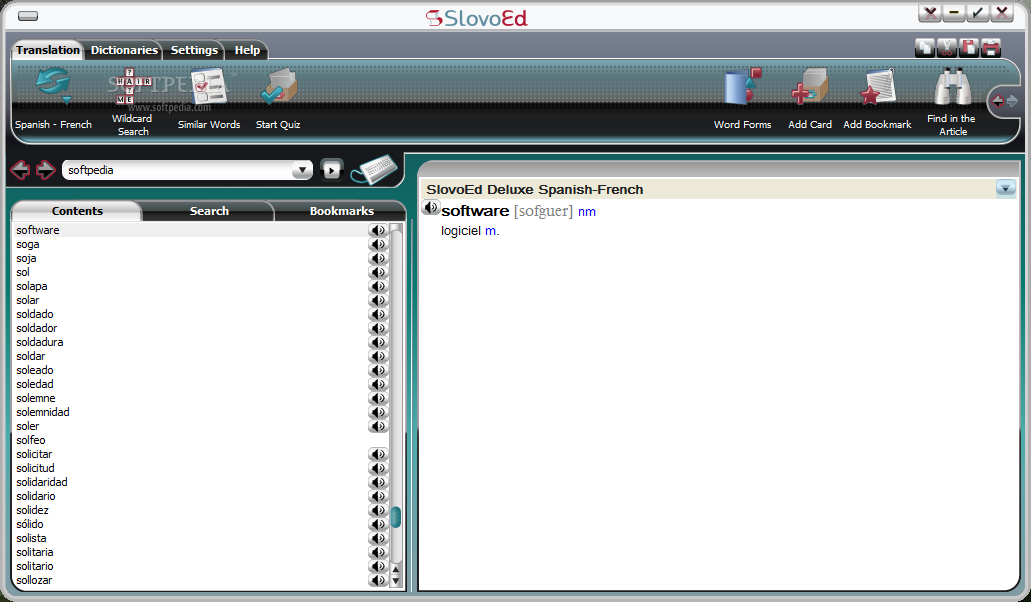Select the word solitaria in list

pos(35,552)
